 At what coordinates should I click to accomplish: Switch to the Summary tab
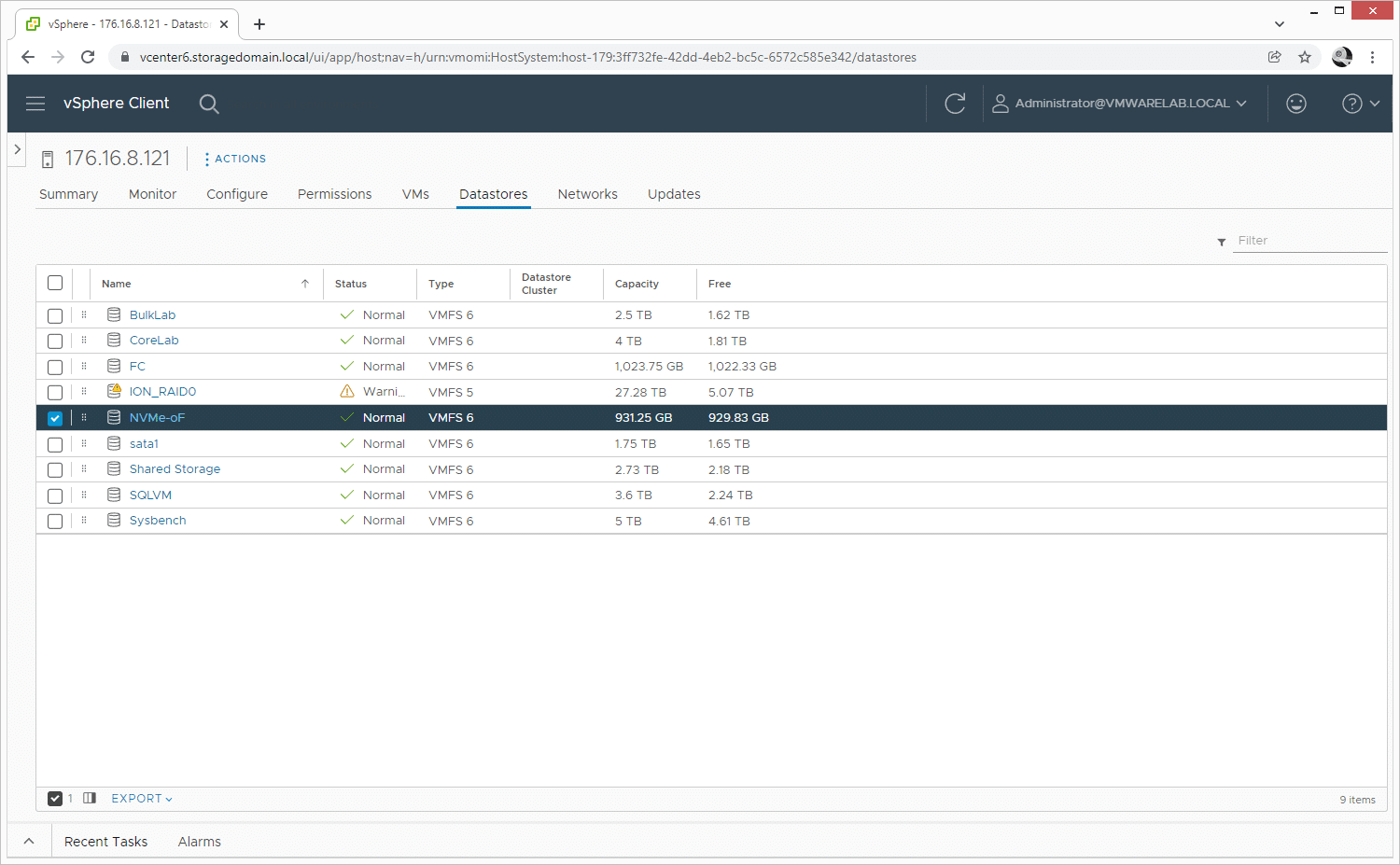pos(68,194)
